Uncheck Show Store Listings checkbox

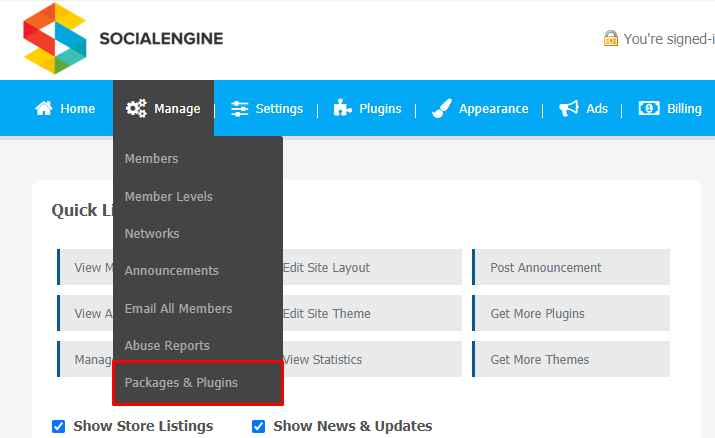(x=58, y=426)
